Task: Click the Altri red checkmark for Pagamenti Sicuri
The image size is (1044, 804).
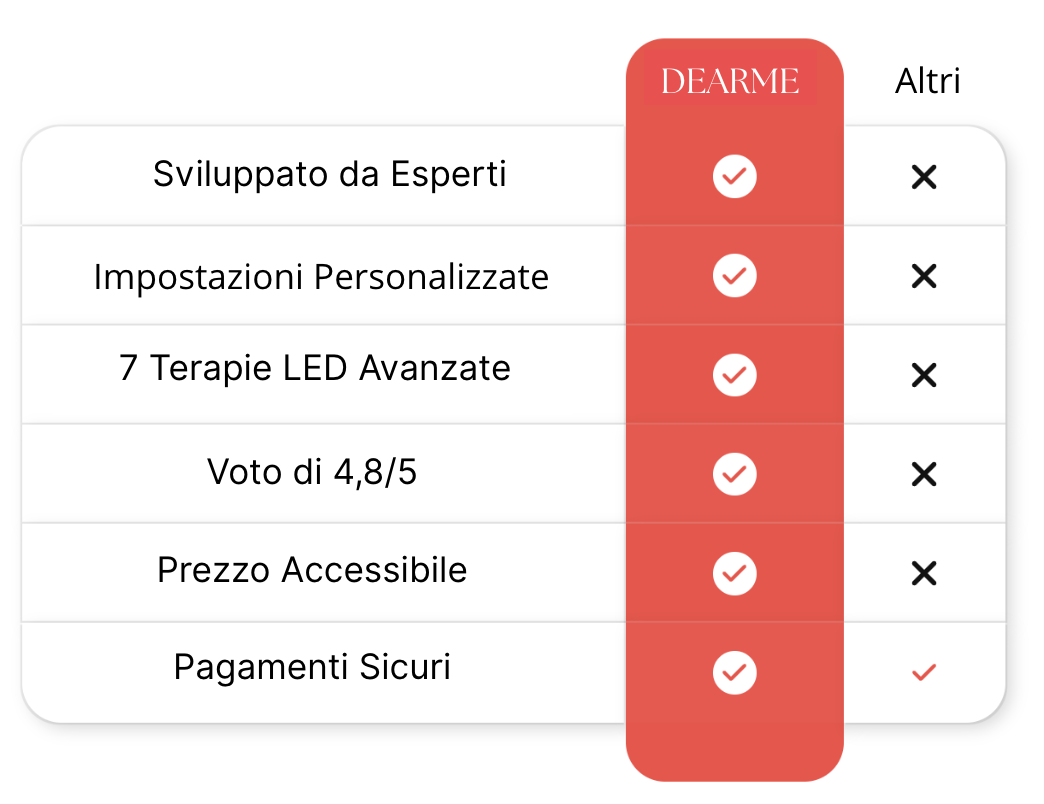Action: 924,672
